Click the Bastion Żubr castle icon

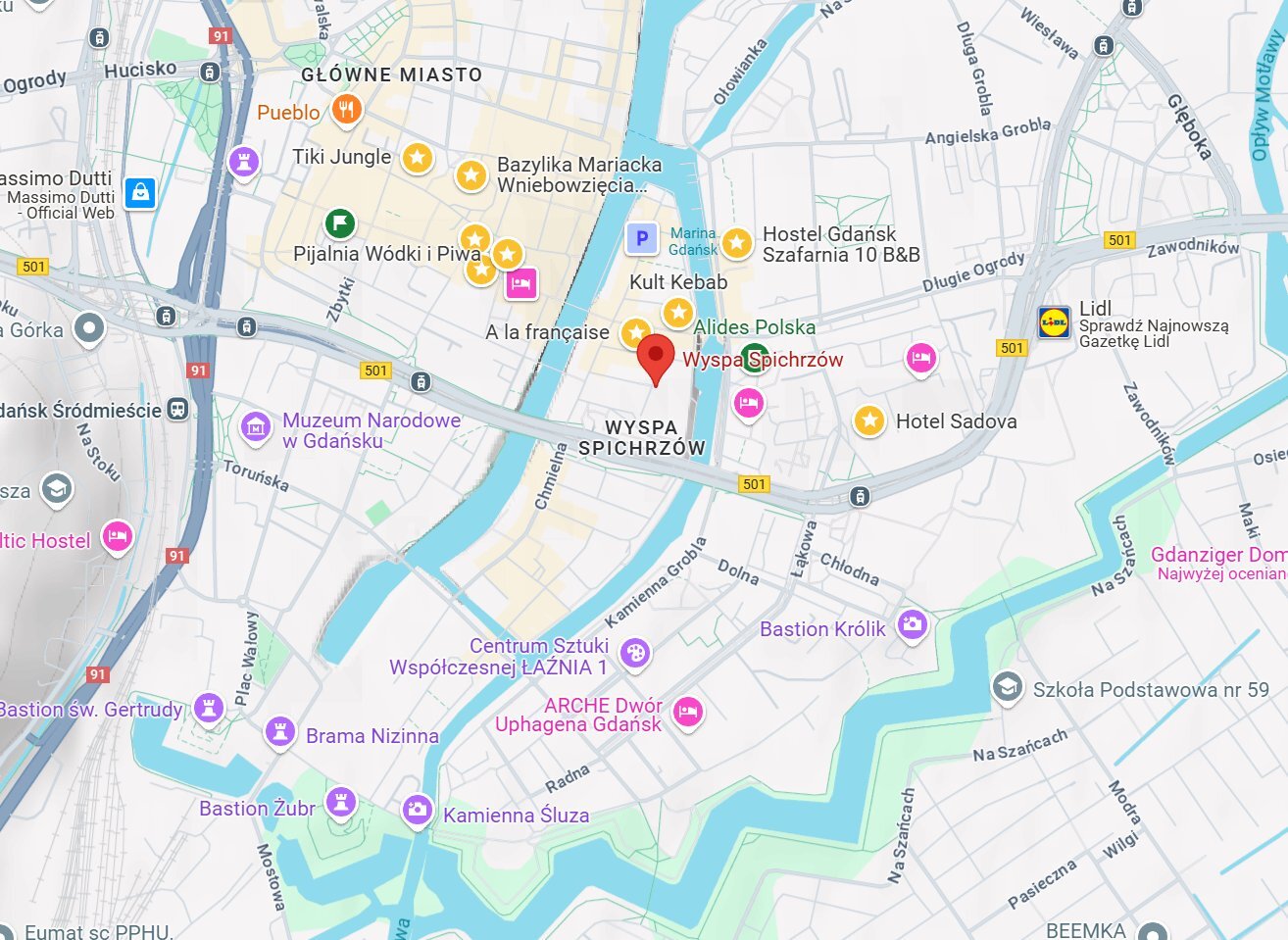[x=341, y=802]
